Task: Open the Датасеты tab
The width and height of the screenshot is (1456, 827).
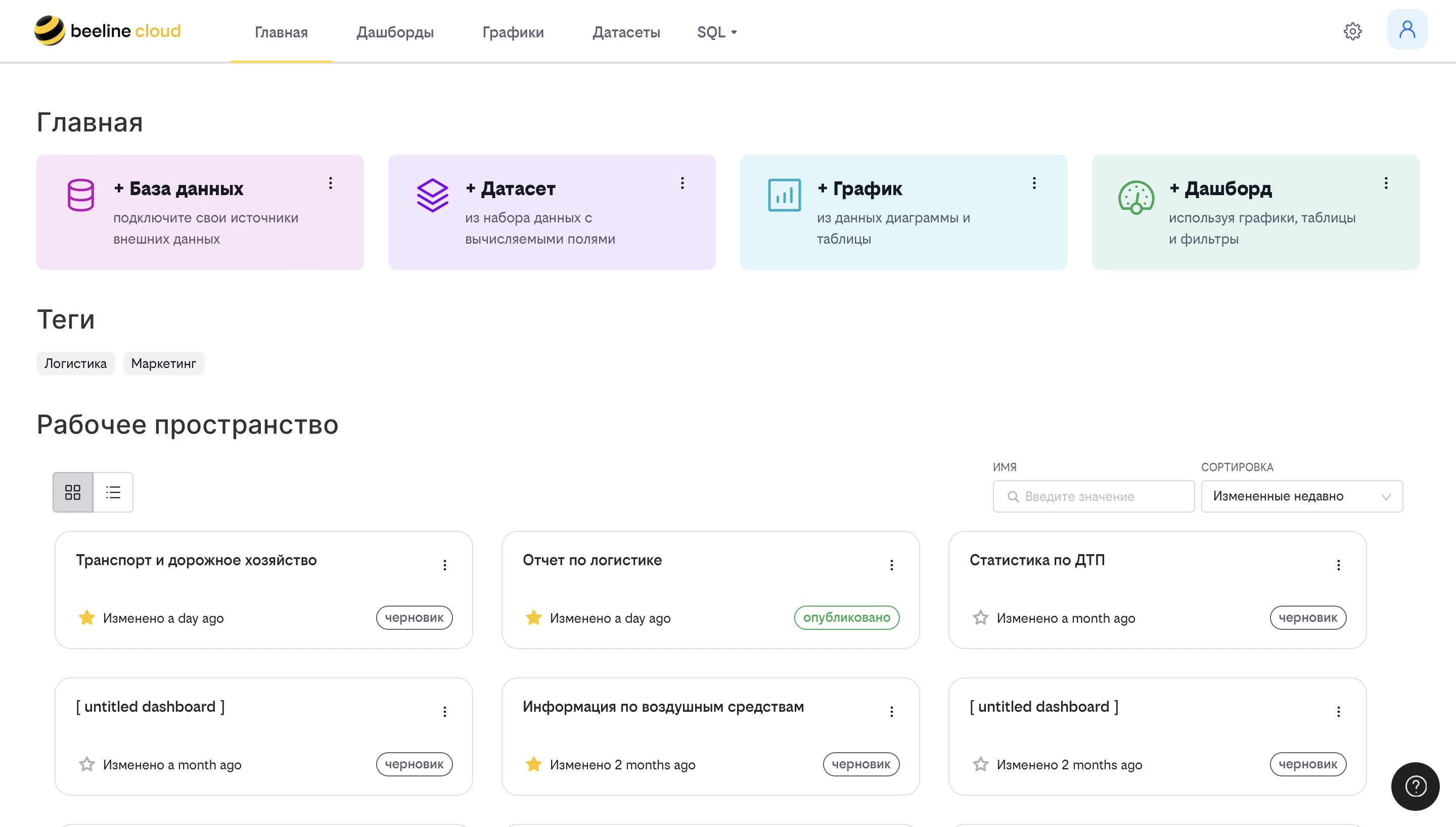Action: click(x=626, y=32)
